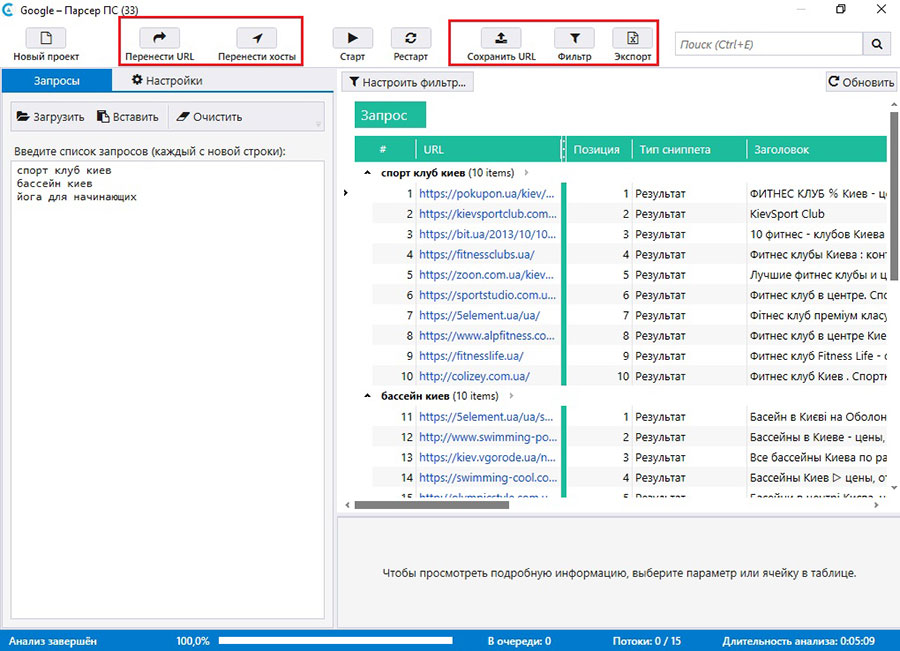Screen dimensions: 900x651
Task: Click the Сохранить URL upload icon
Action: pyautogui.click(x=501, y=38)
